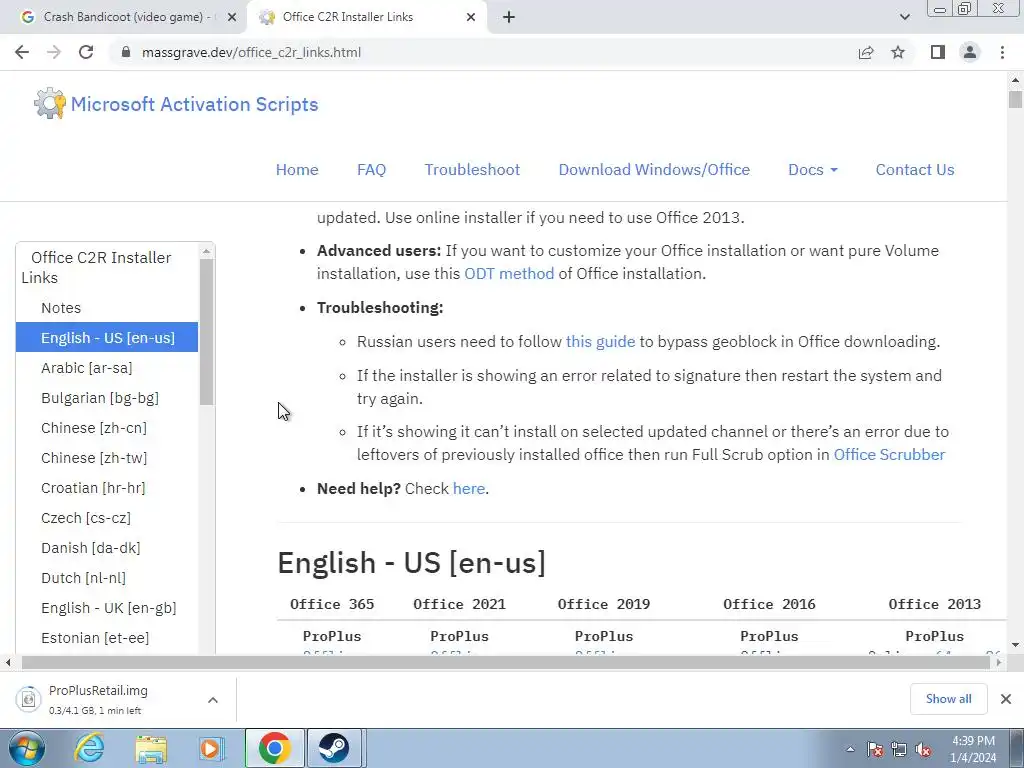Click the sidebar scrollbar up arrow
The image size is (1024, 768).
point(206,251)
